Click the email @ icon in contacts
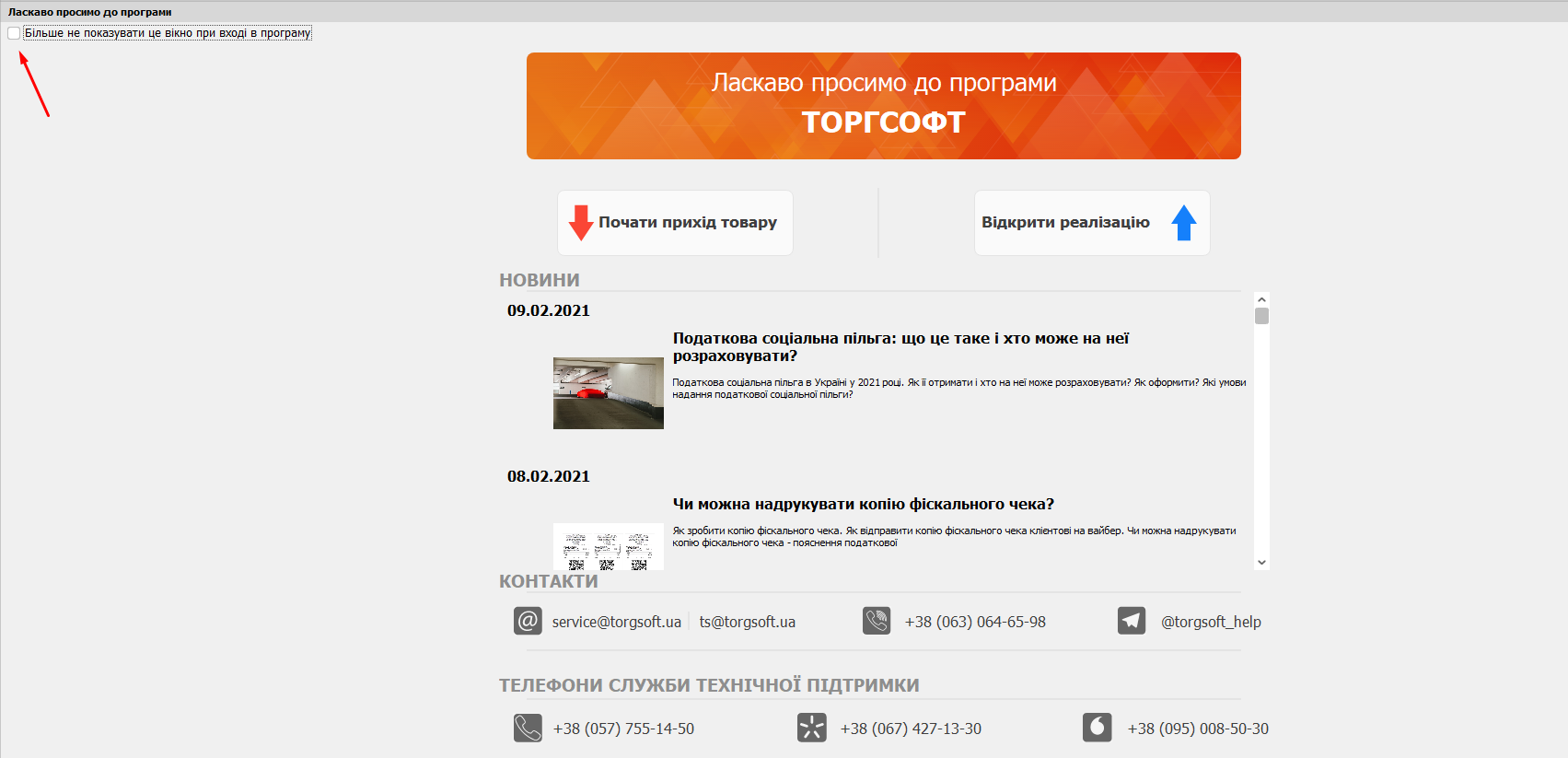Viewport: 1568px width, 758px height. point(528,621)
